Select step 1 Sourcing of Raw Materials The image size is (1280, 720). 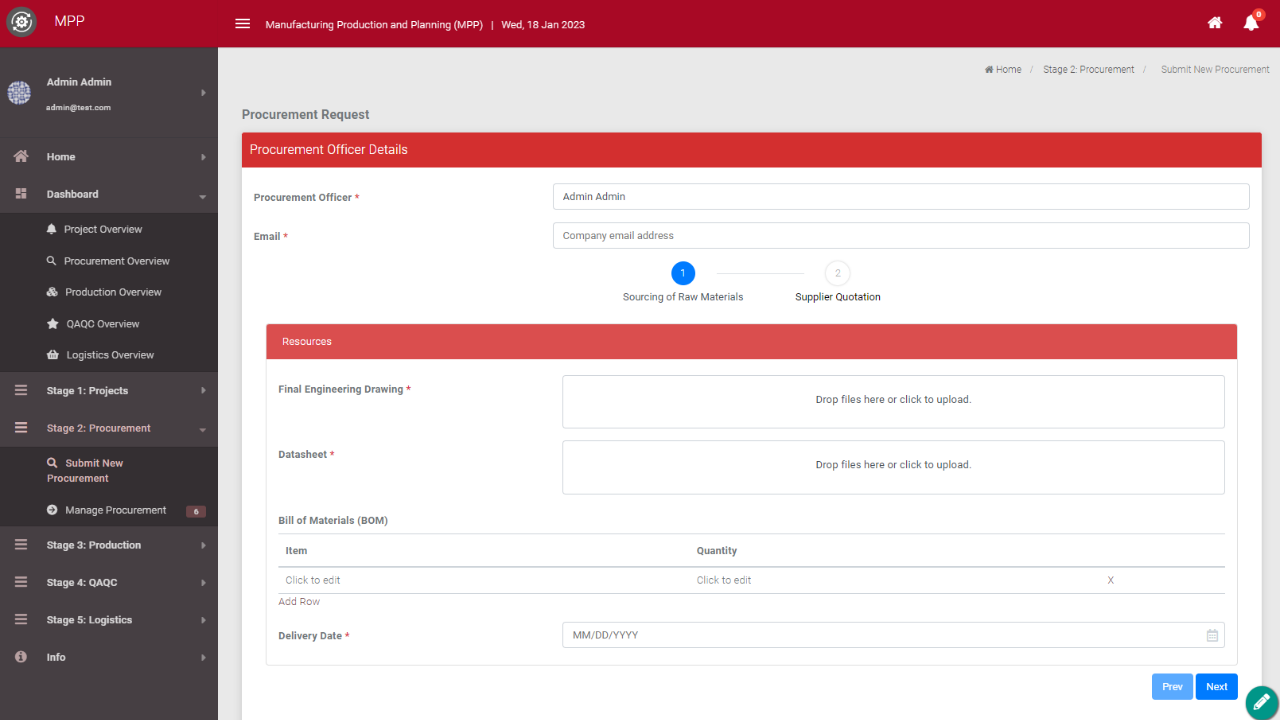pos(683,272)
